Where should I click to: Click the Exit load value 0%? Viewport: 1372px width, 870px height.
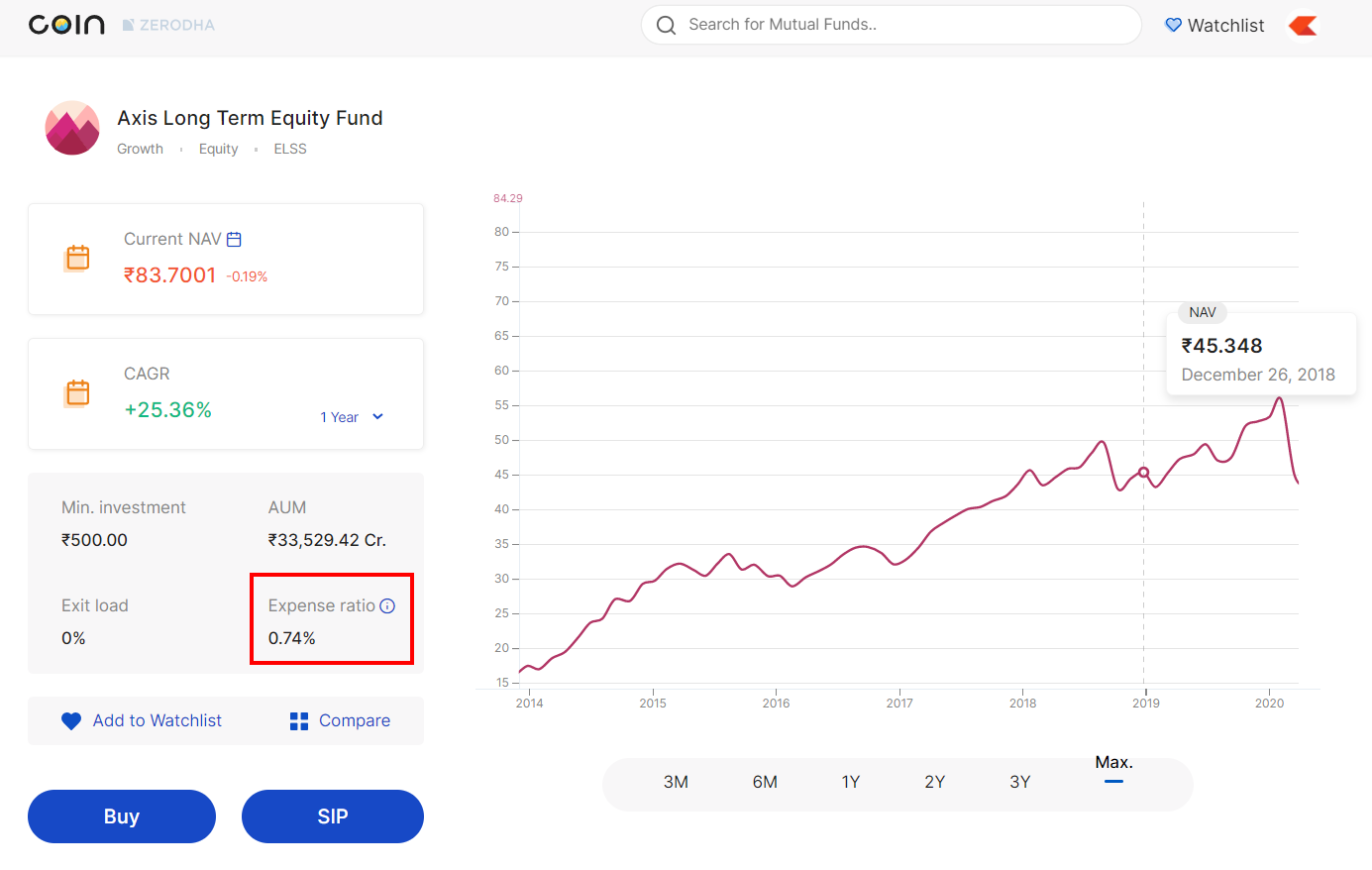pos(73,638)
